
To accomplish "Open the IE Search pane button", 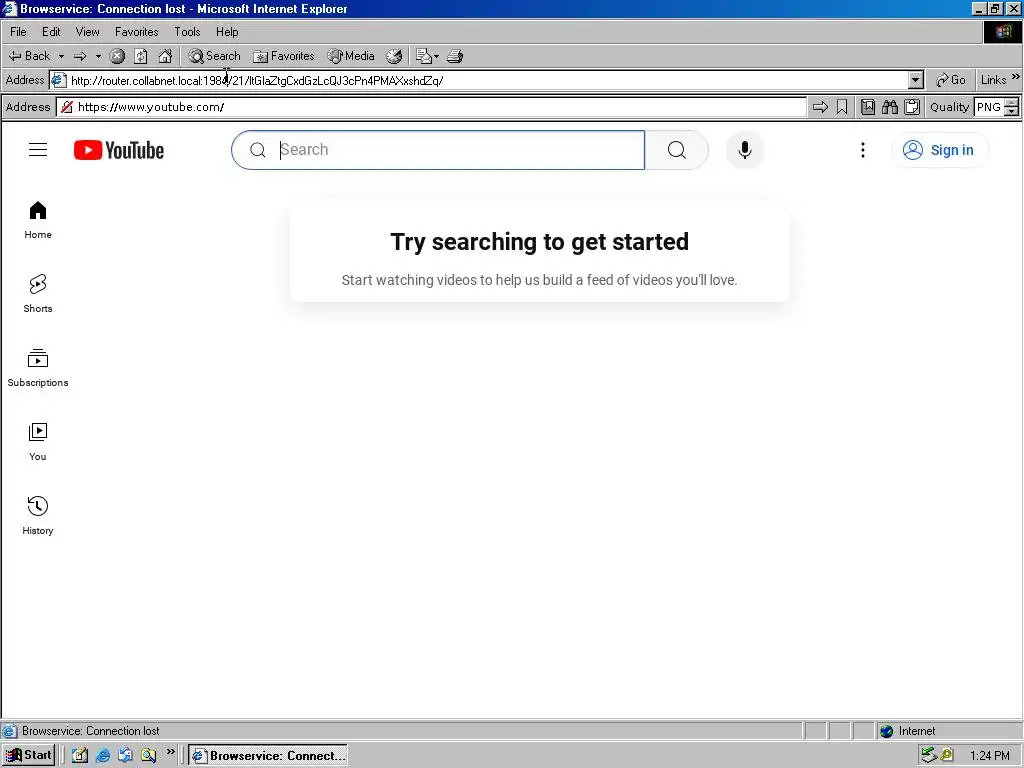I will (214, 56).
